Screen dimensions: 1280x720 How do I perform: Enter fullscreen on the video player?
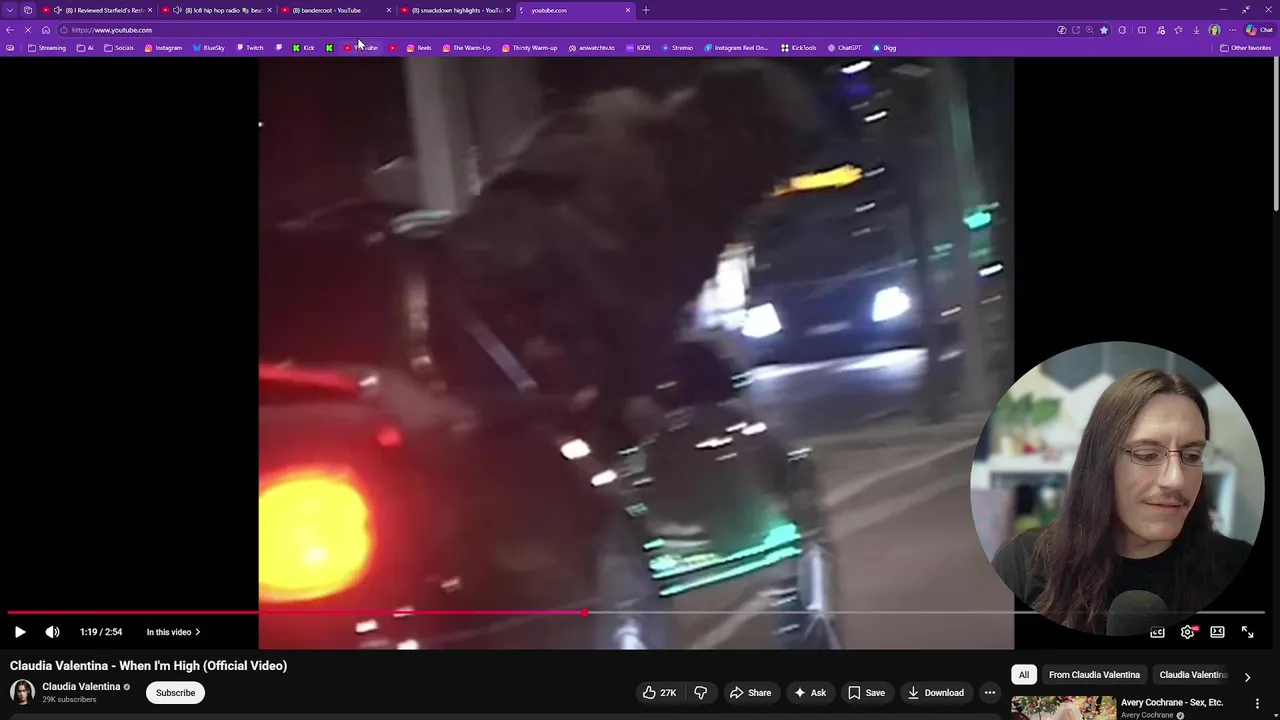[1247, 632]
